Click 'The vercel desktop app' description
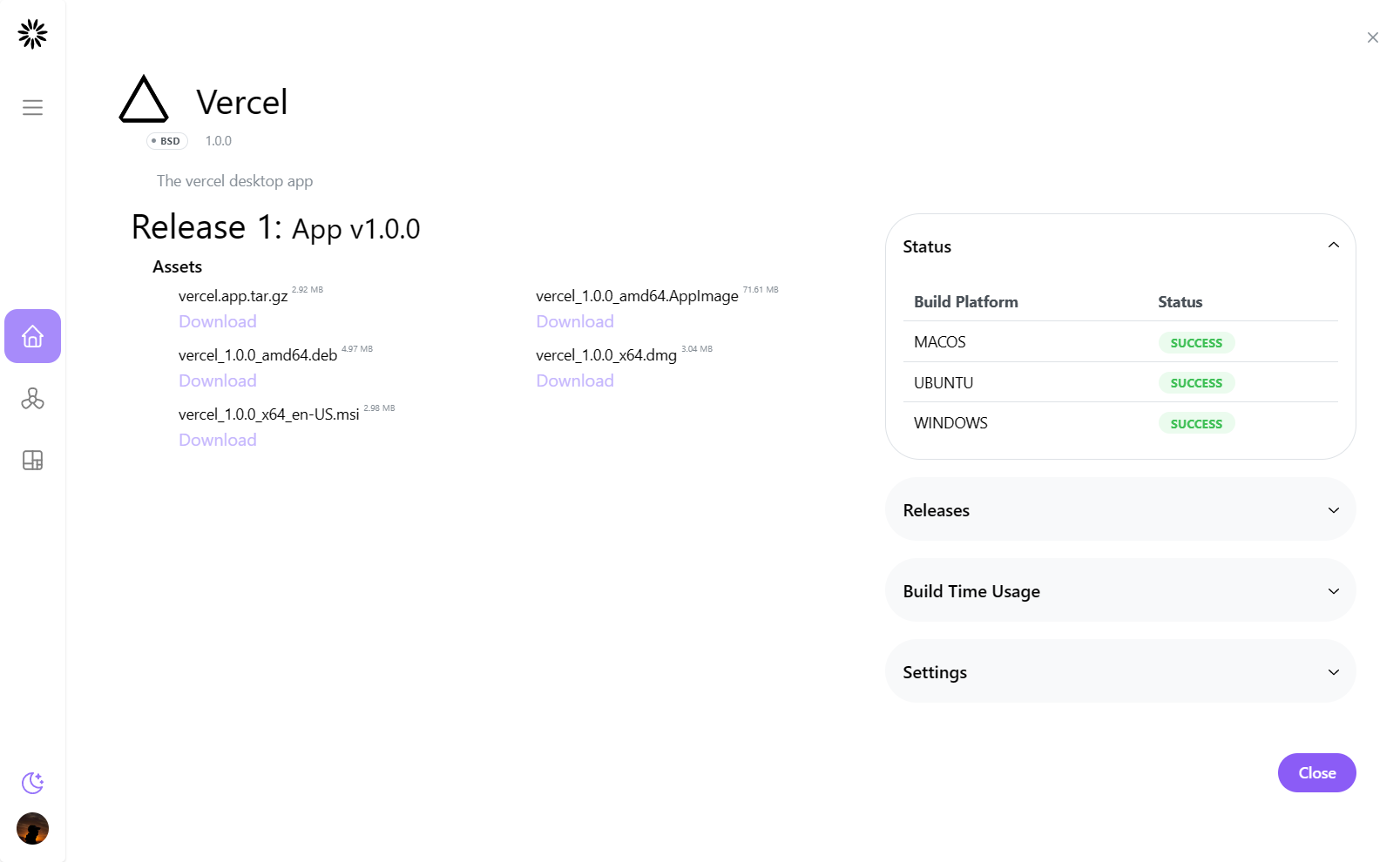1400x862 pixels. point(234,181)
